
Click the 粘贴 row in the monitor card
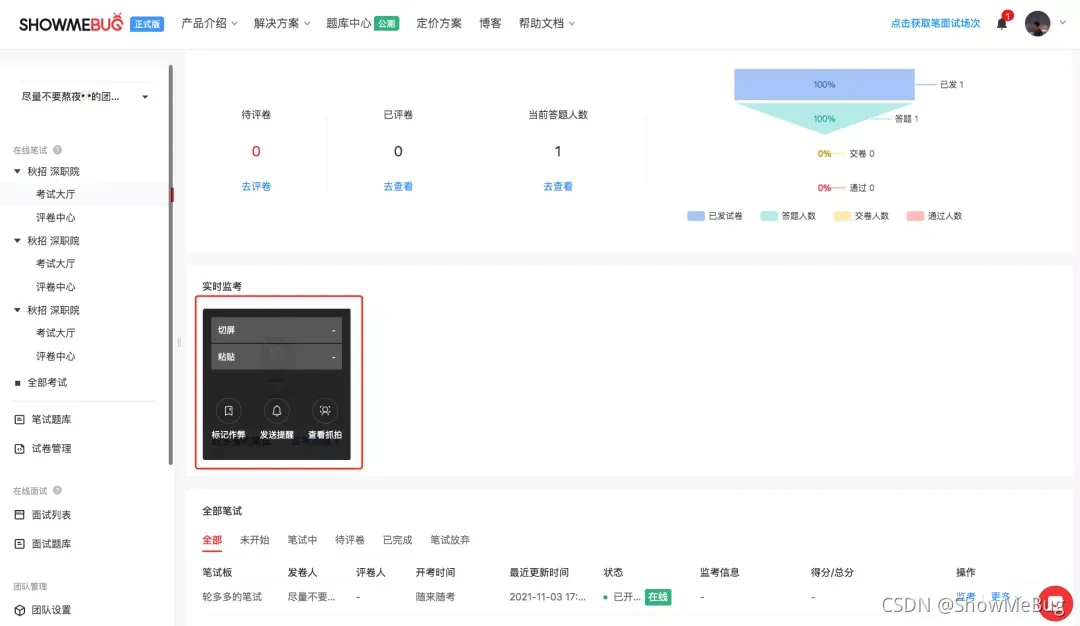[x=276, y=357]
